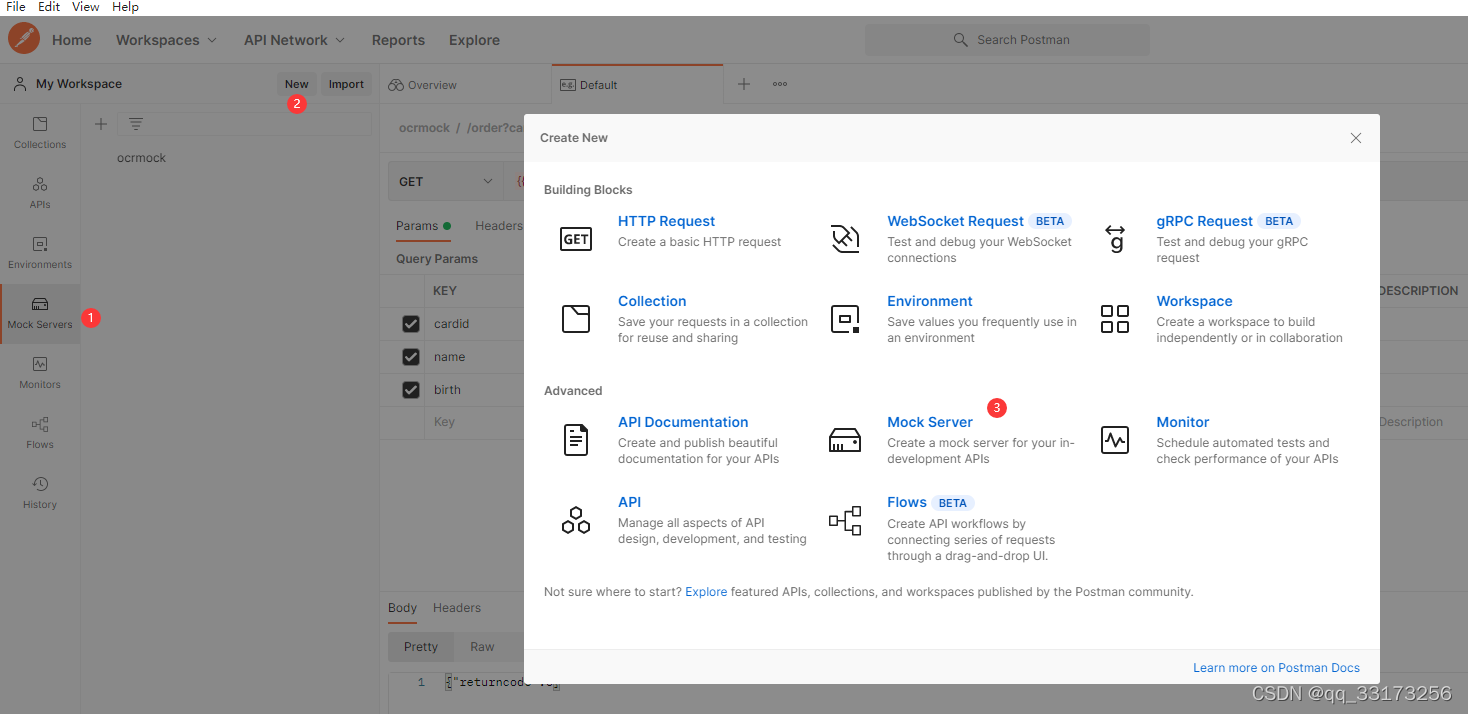
Task: Uncheck the cardid parameter checkbox
Action: 411,324
